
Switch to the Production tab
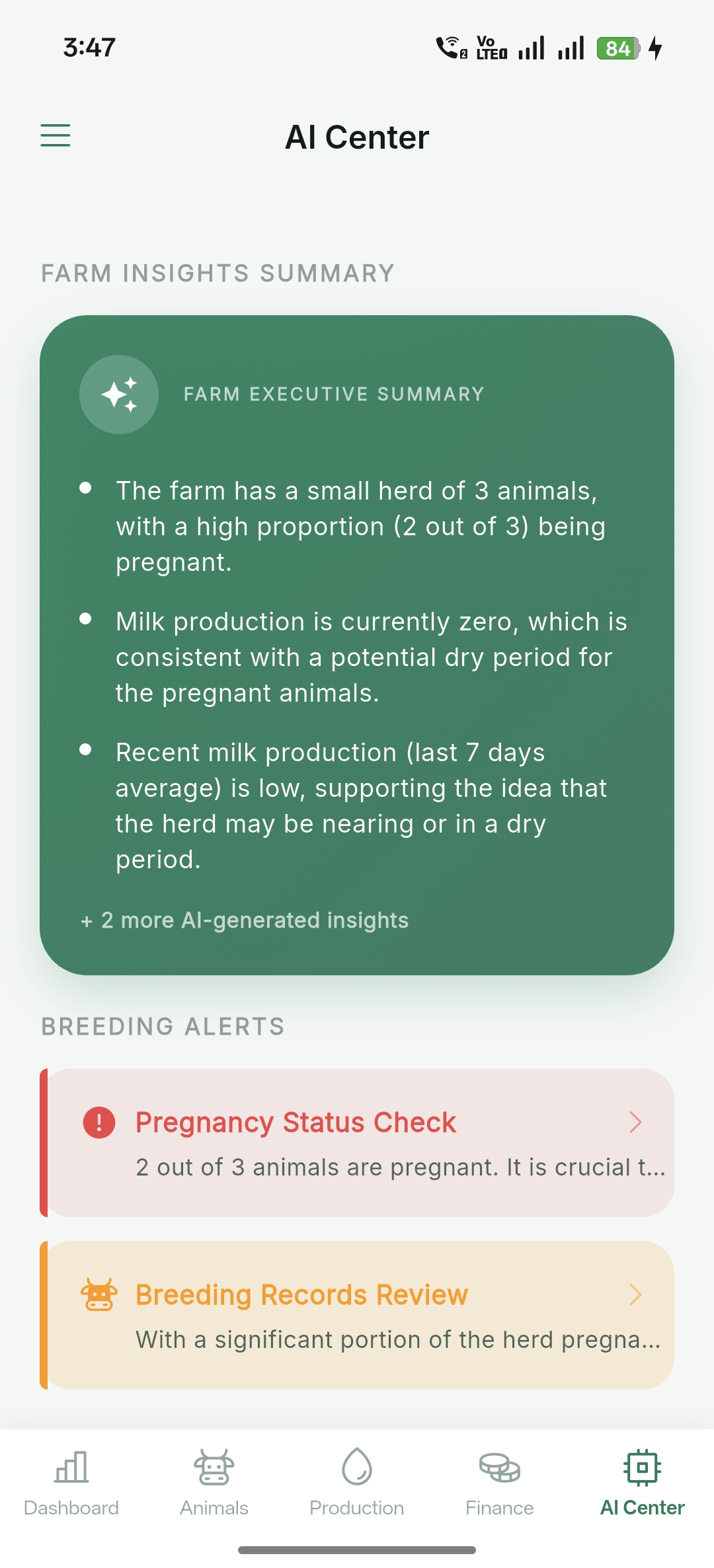coord(357,1507)
